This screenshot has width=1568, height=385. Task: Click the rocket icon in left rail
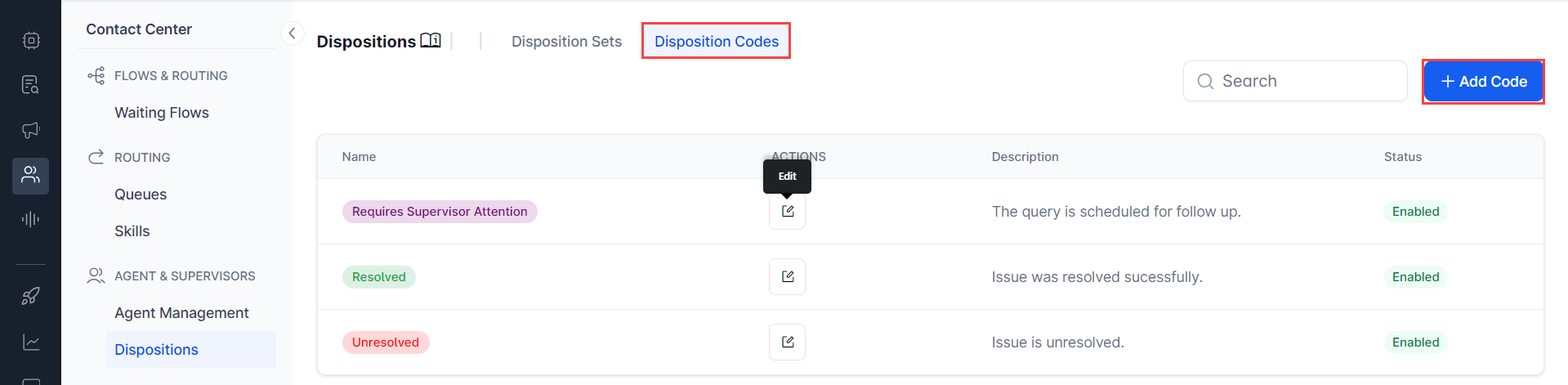tap(31, 296)
